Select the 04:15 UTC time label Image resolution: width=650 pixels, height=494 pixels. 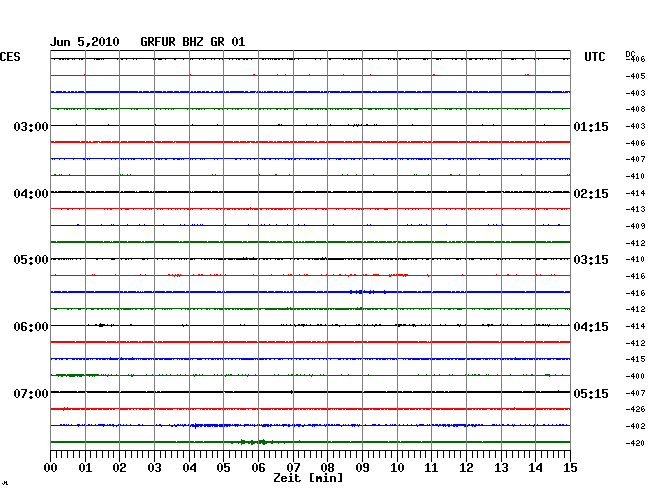591,327
